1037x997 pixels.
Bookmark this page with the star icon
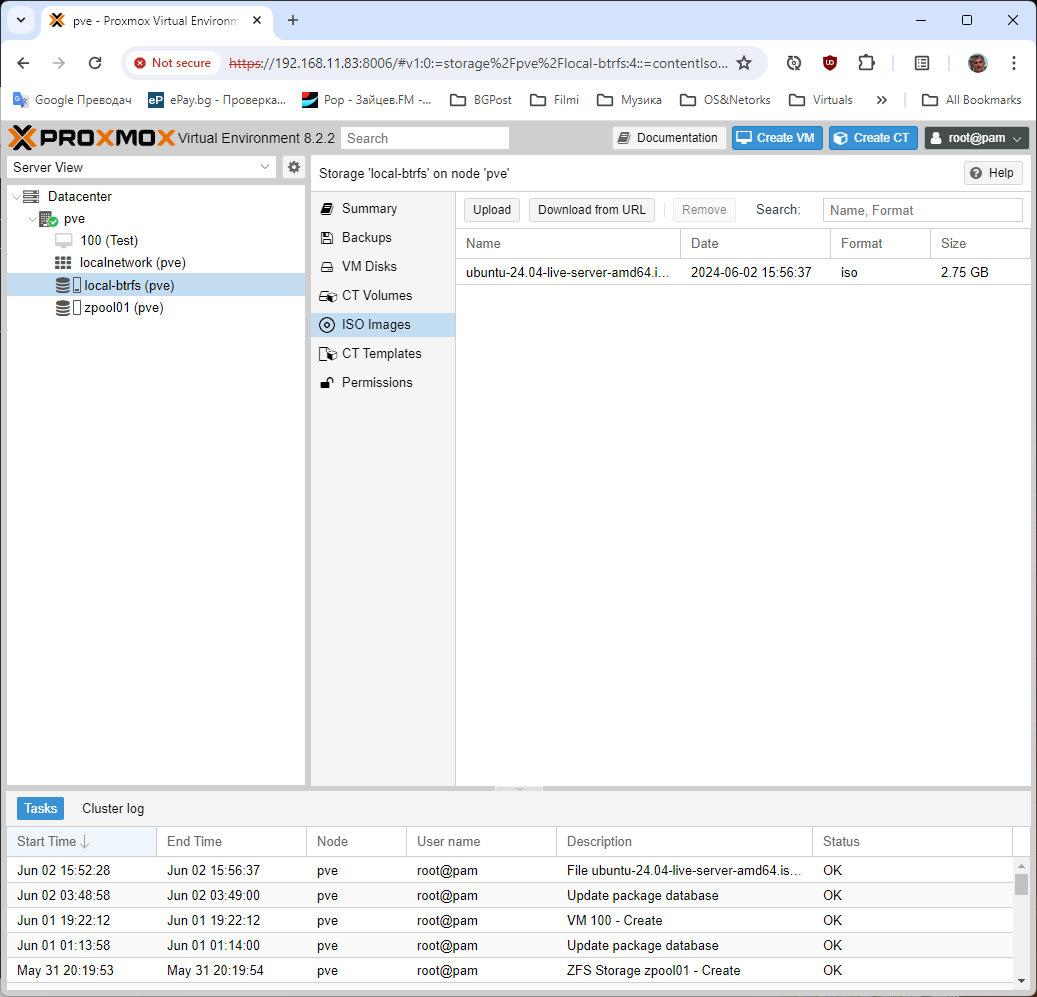pos(744,63)
